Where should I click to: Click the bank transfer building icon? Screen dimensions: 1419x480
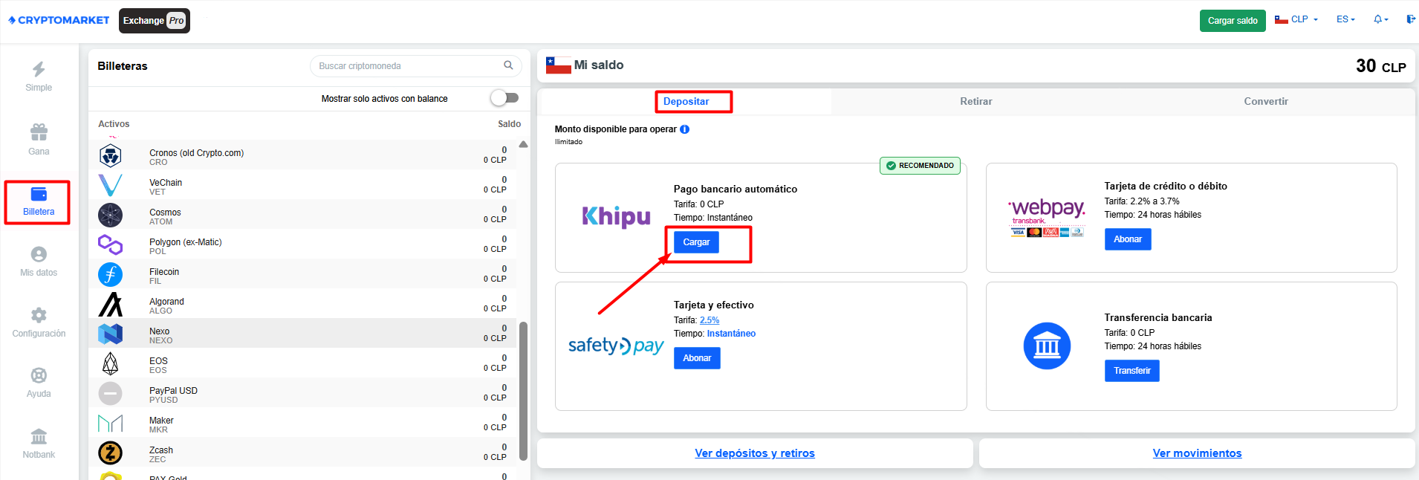pos(1047,346)
